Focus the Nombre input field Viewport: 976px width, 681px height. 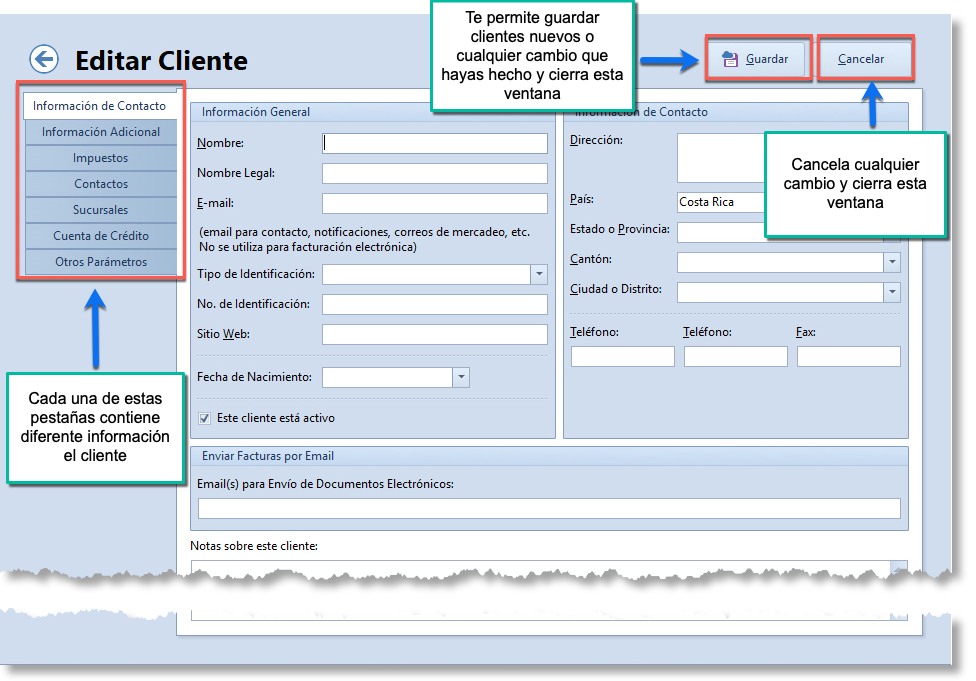coord(434,143)
